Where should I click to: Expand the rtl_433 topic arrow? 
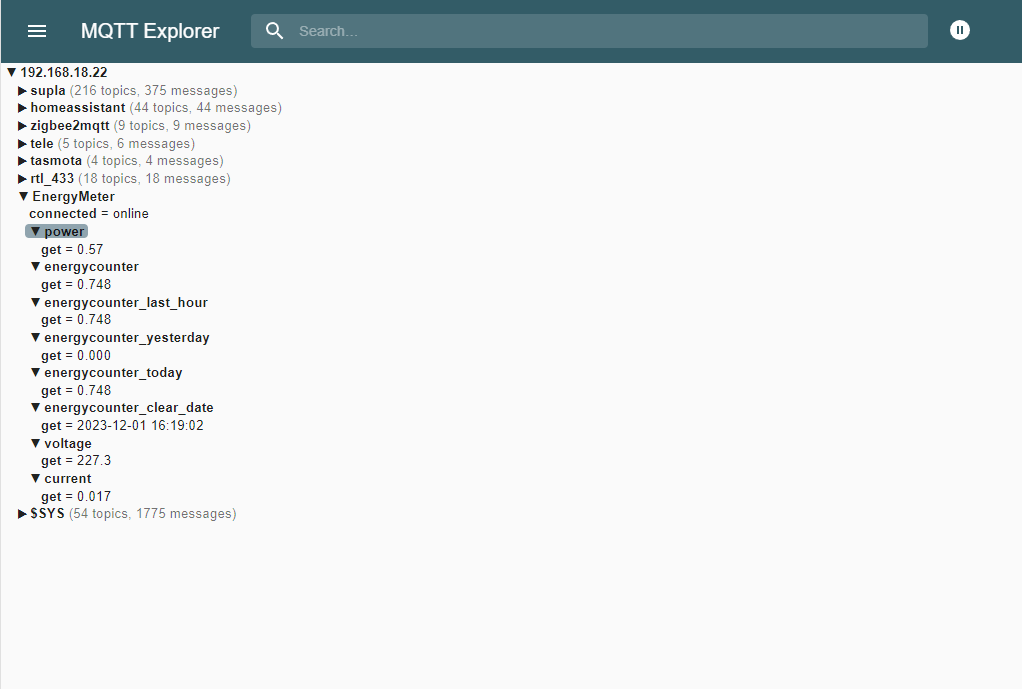coord(22,179)
